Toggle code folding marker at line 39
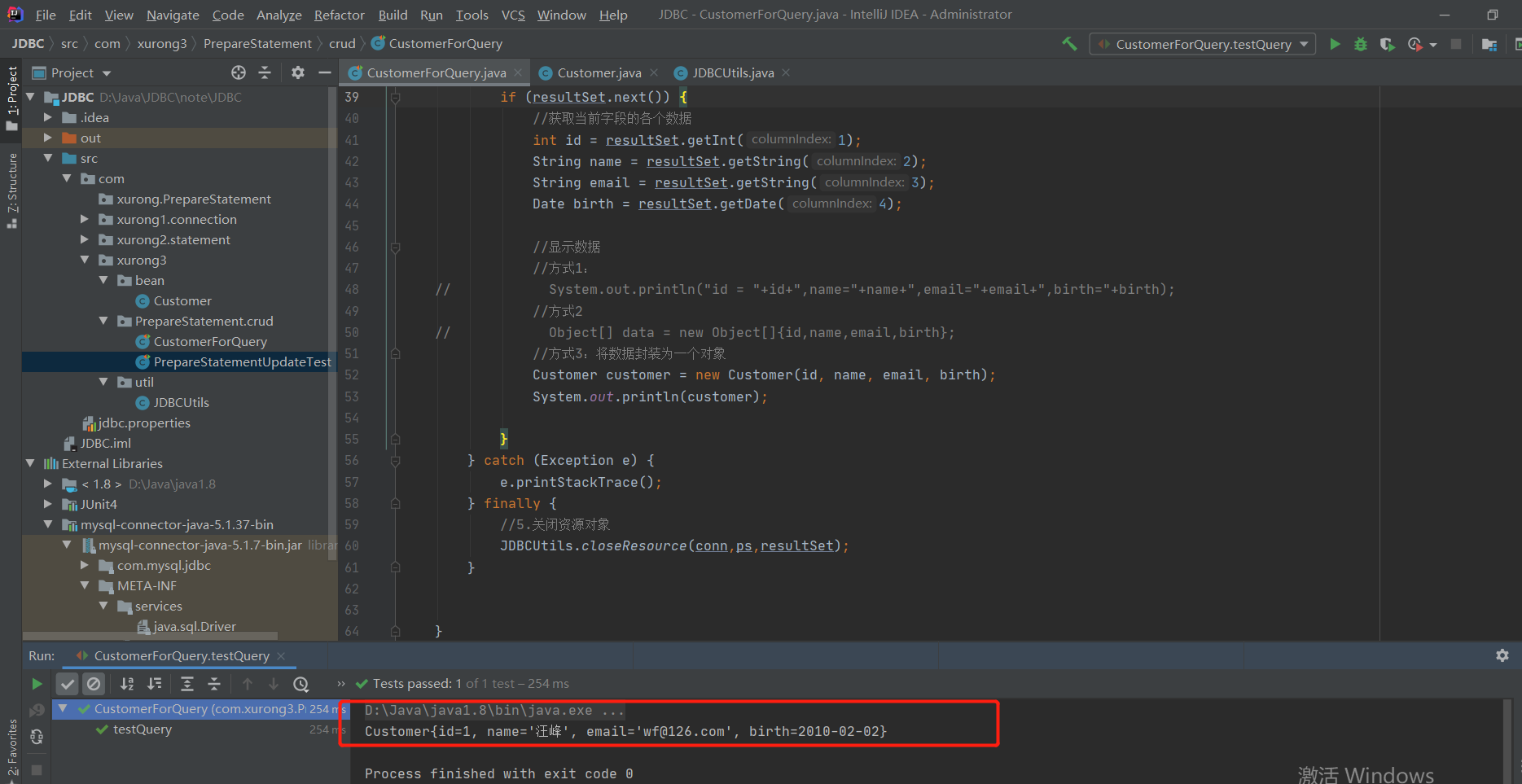 [x=395, y=98]
